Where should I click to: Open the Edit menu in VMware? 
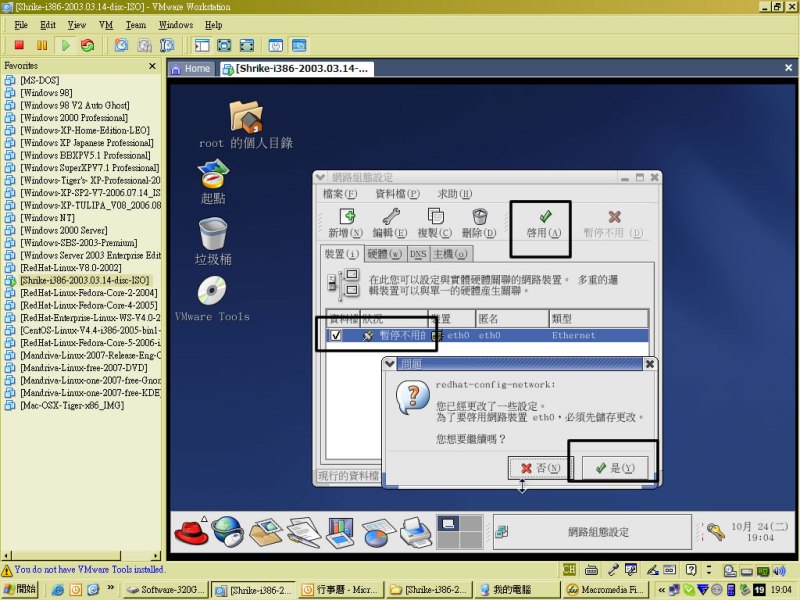click(x=48, y=25)
